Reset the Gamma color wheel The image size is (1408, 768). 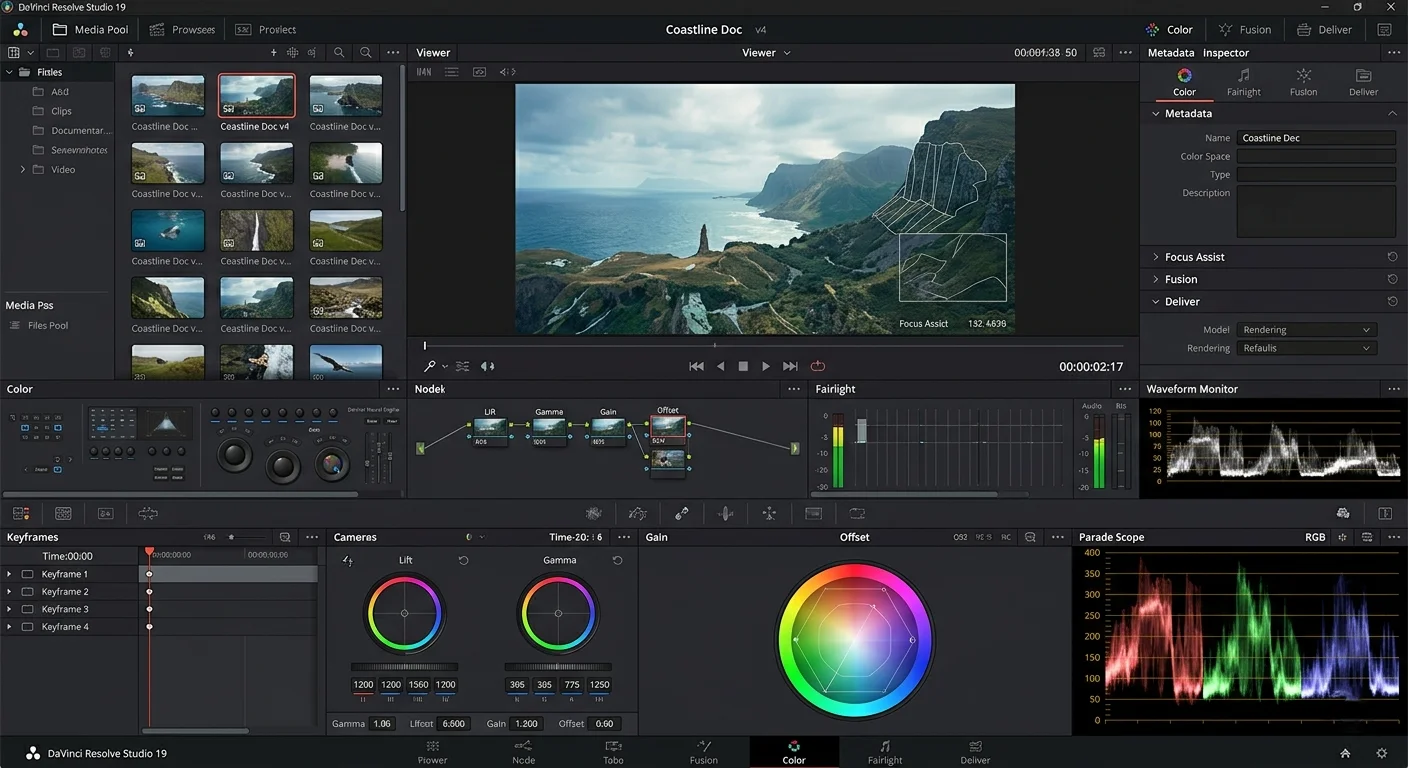click(x=617, y=560)
